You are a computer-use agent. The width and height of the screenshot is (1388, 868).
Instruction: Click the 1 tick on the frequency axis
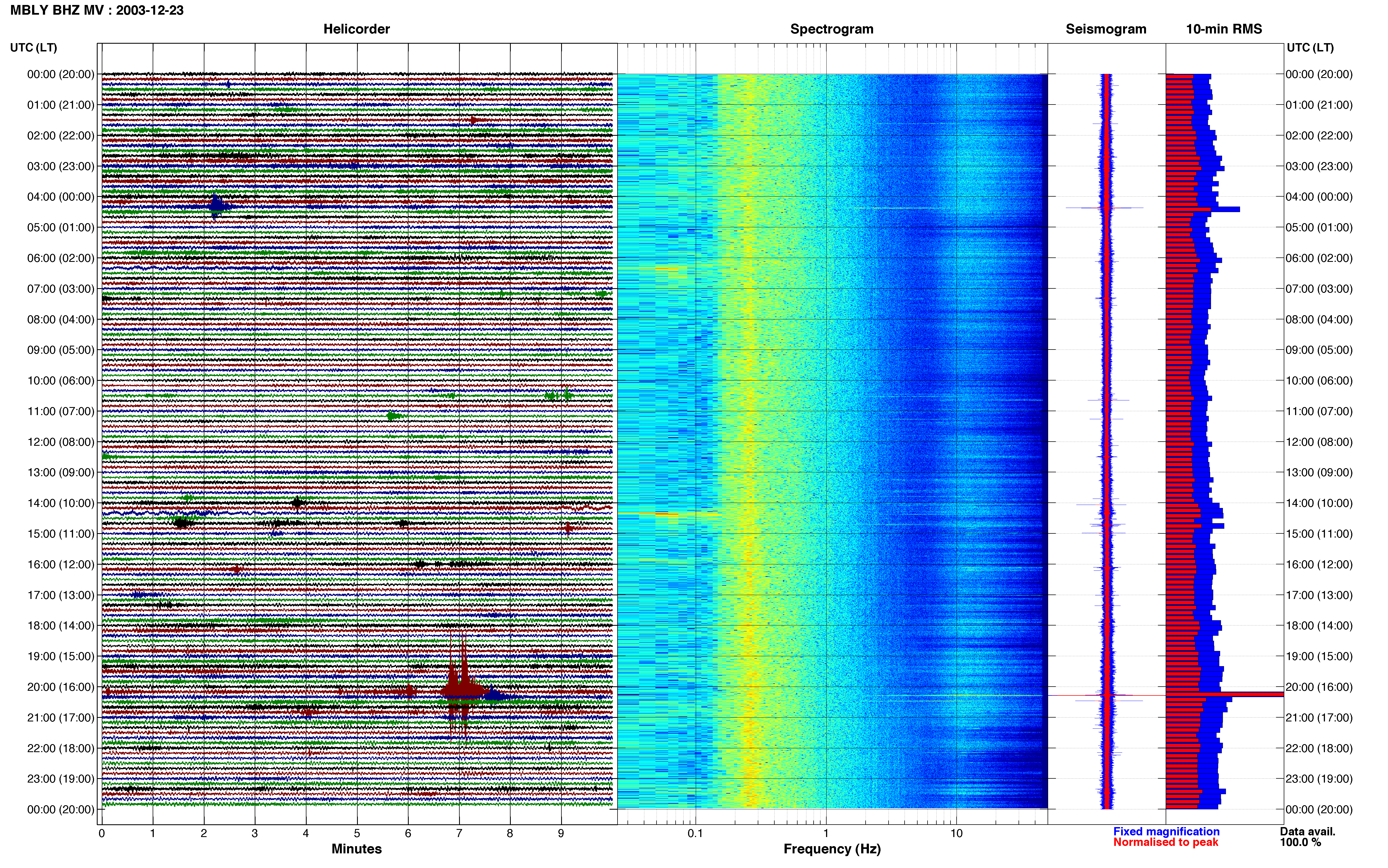click(826, 833)
